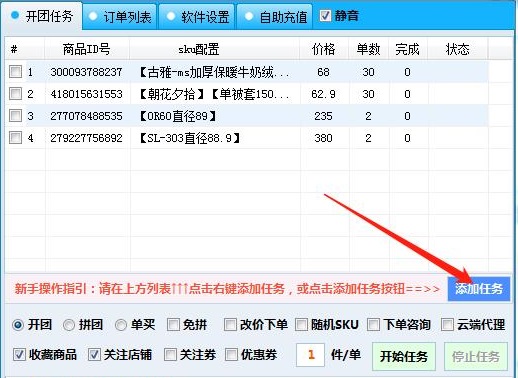Viewport: 518px width, 378px height.
Task: Open the 自助充值 tab
Action: pos(276,17)
